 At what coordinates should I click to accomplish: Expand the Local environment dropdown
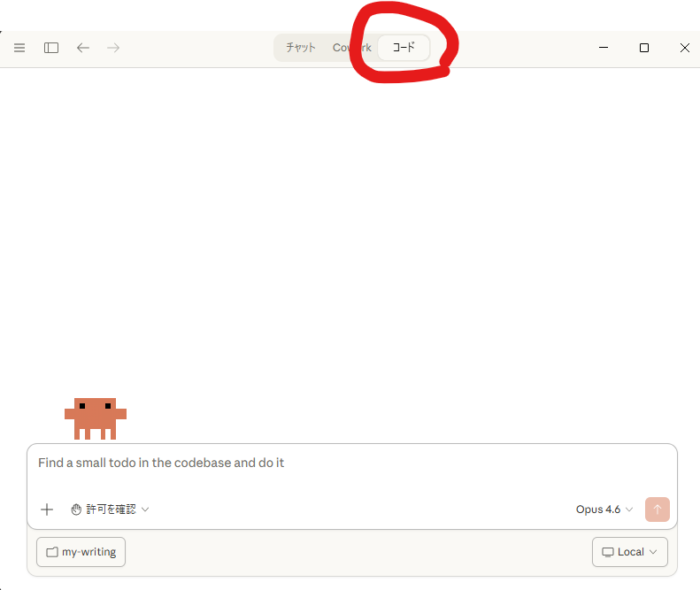630,552
